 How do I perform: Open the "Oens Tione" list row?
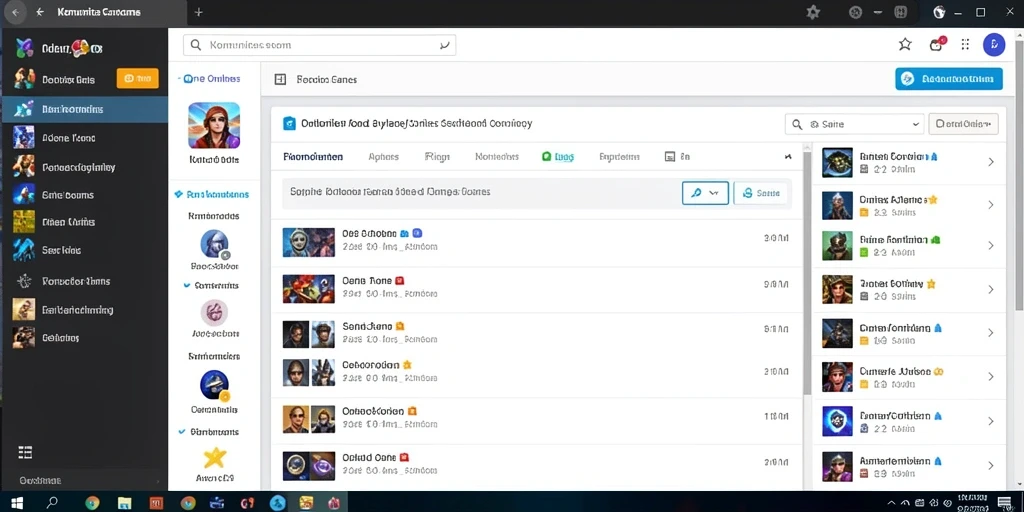(536, 287)
